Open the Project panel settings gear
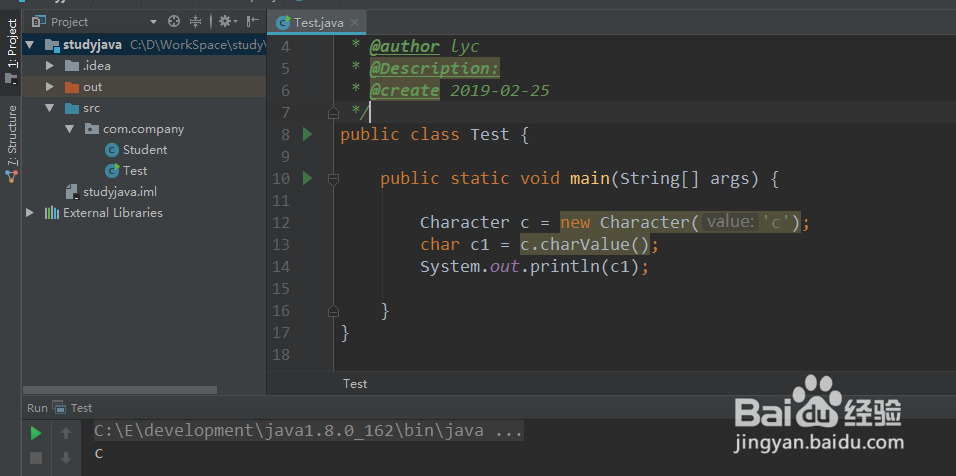956x476 pixels. pos(227,22)
